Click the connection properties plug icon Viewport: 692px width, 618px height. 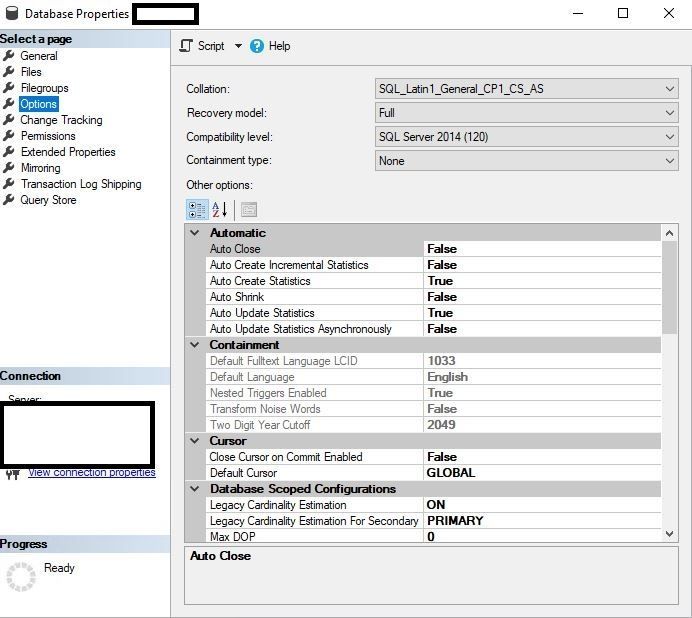click(13, 475)
